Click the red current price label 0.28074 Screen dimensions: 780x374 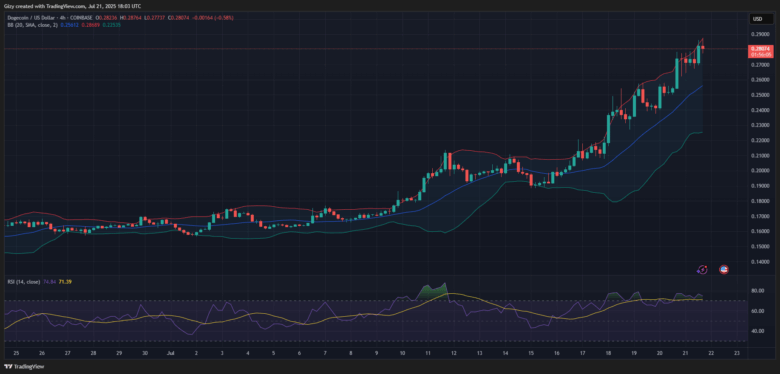(x=761, y=51)
